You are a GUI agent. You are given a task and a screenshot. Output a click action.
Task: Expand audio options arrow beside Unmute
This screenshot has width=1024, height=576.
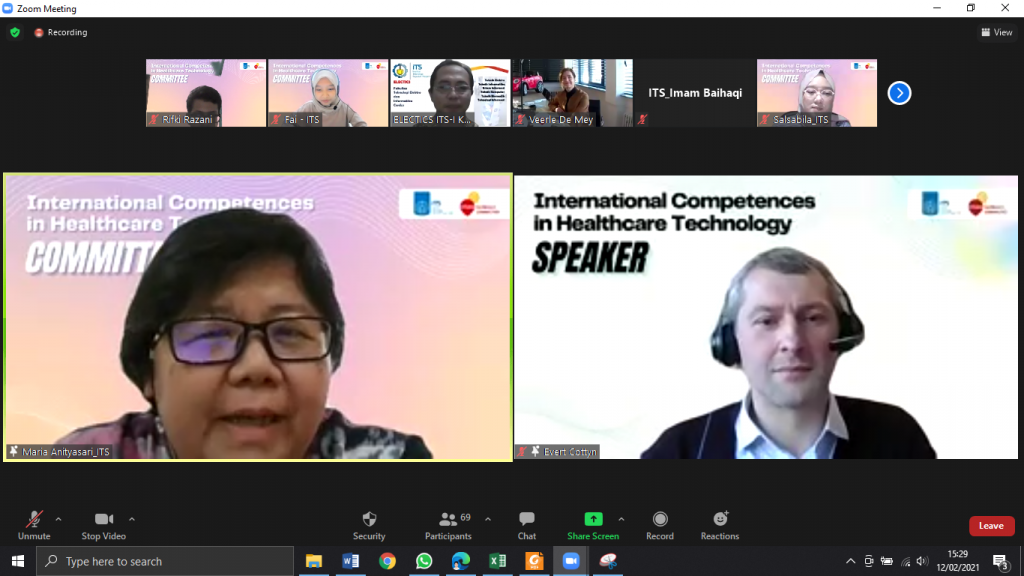tap(58, 519)
